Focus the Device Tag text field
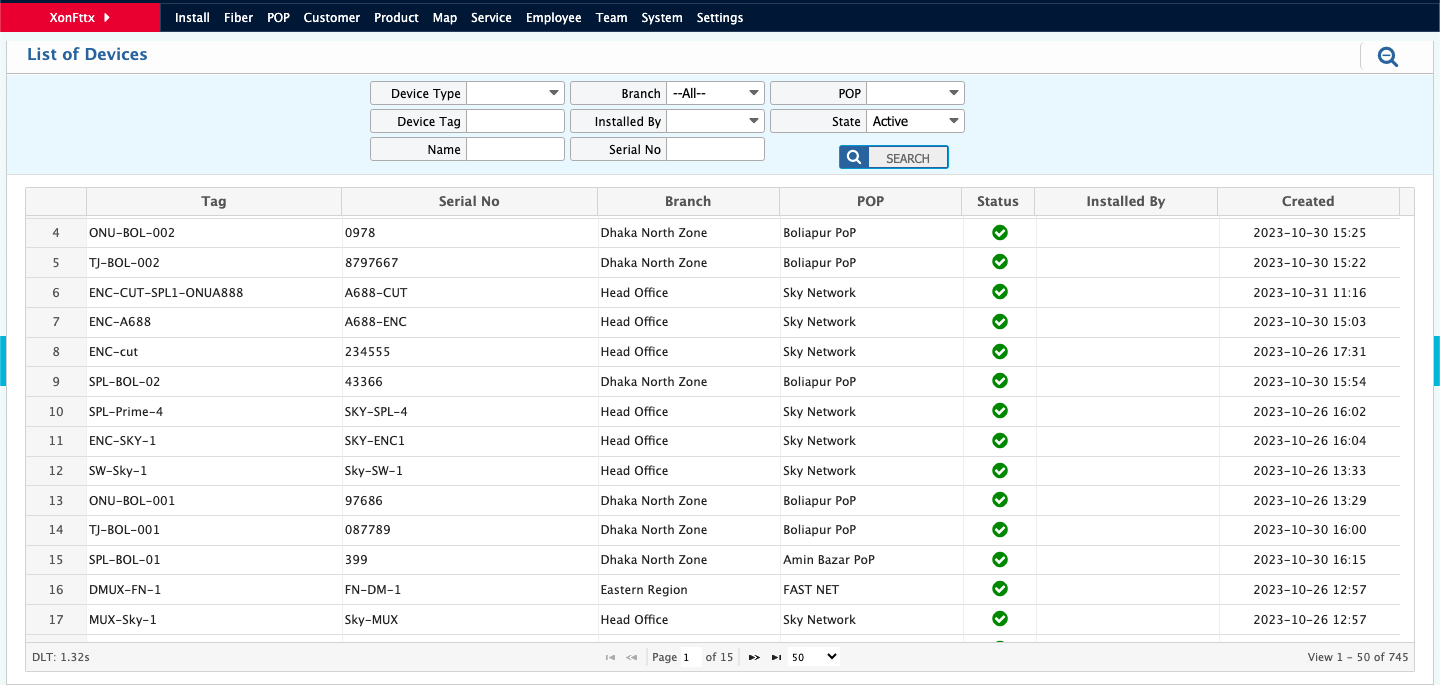The width and height of the screenshot is (1440, 685). (515, 121)
